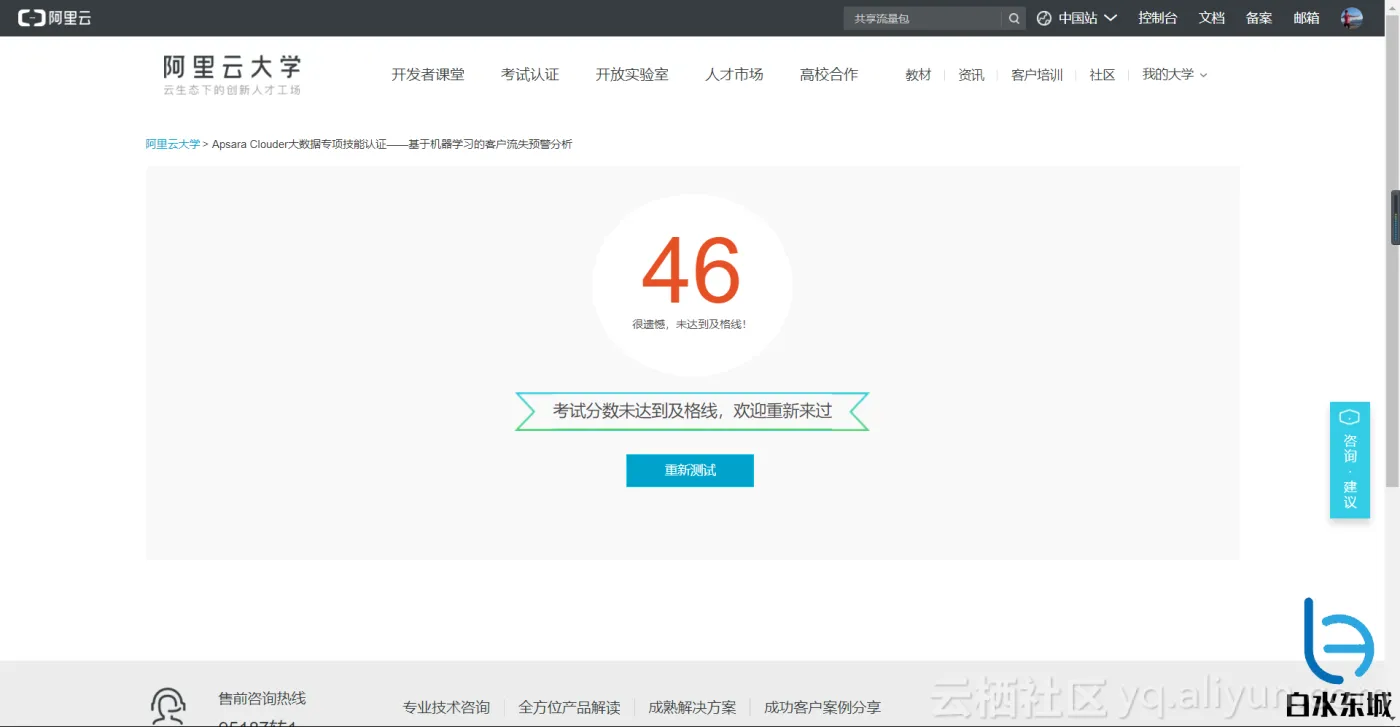Click the search magnifier icon
This screenshot has width=1400, height=727.
click(x=1014, y=18)
